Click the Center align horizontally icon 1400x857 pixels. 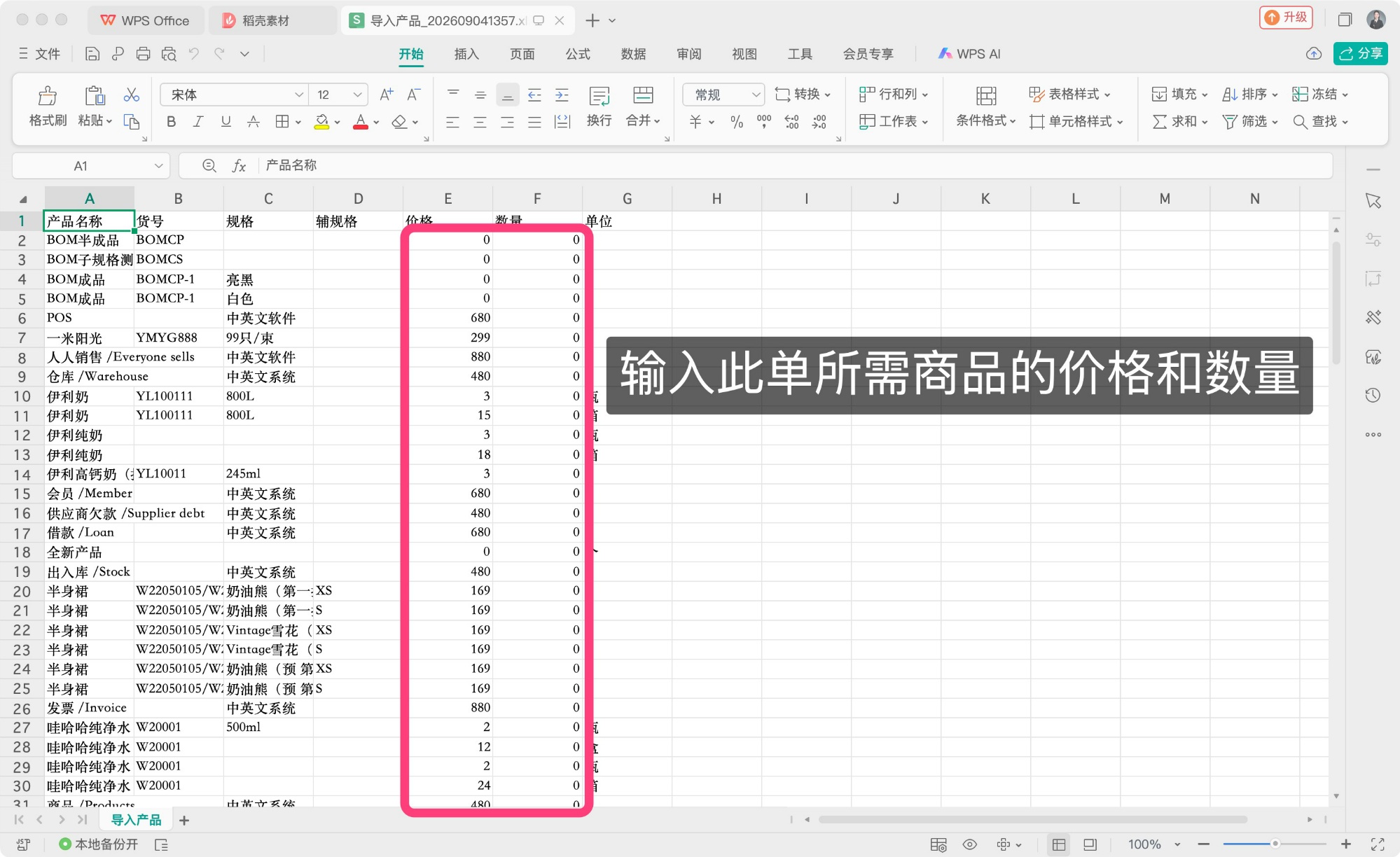(x=480, y=122)
